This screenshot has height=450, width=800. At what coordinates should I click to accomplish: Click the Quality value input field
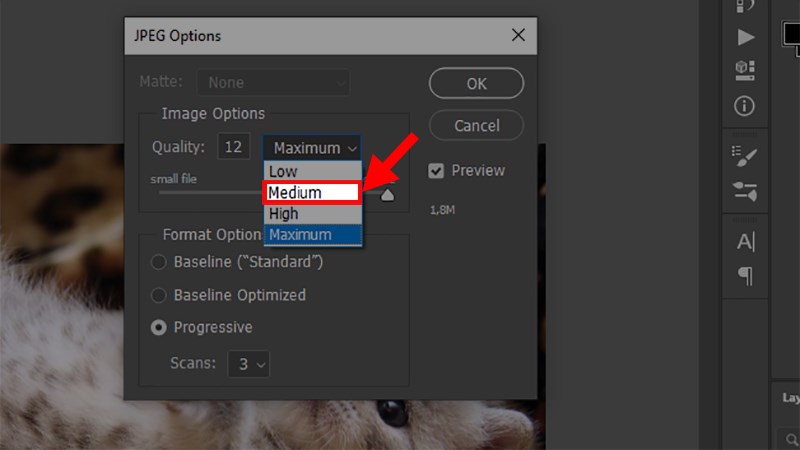(233, 147)
